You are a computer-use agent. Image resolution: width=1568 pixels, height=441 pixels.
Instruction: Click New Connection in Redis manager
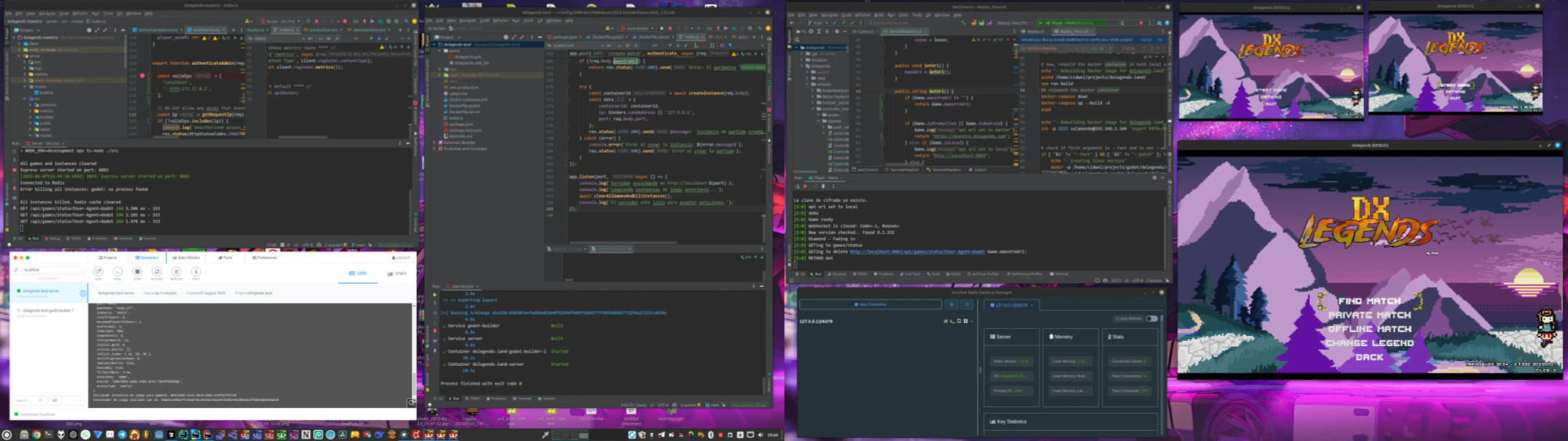(871, 305)
